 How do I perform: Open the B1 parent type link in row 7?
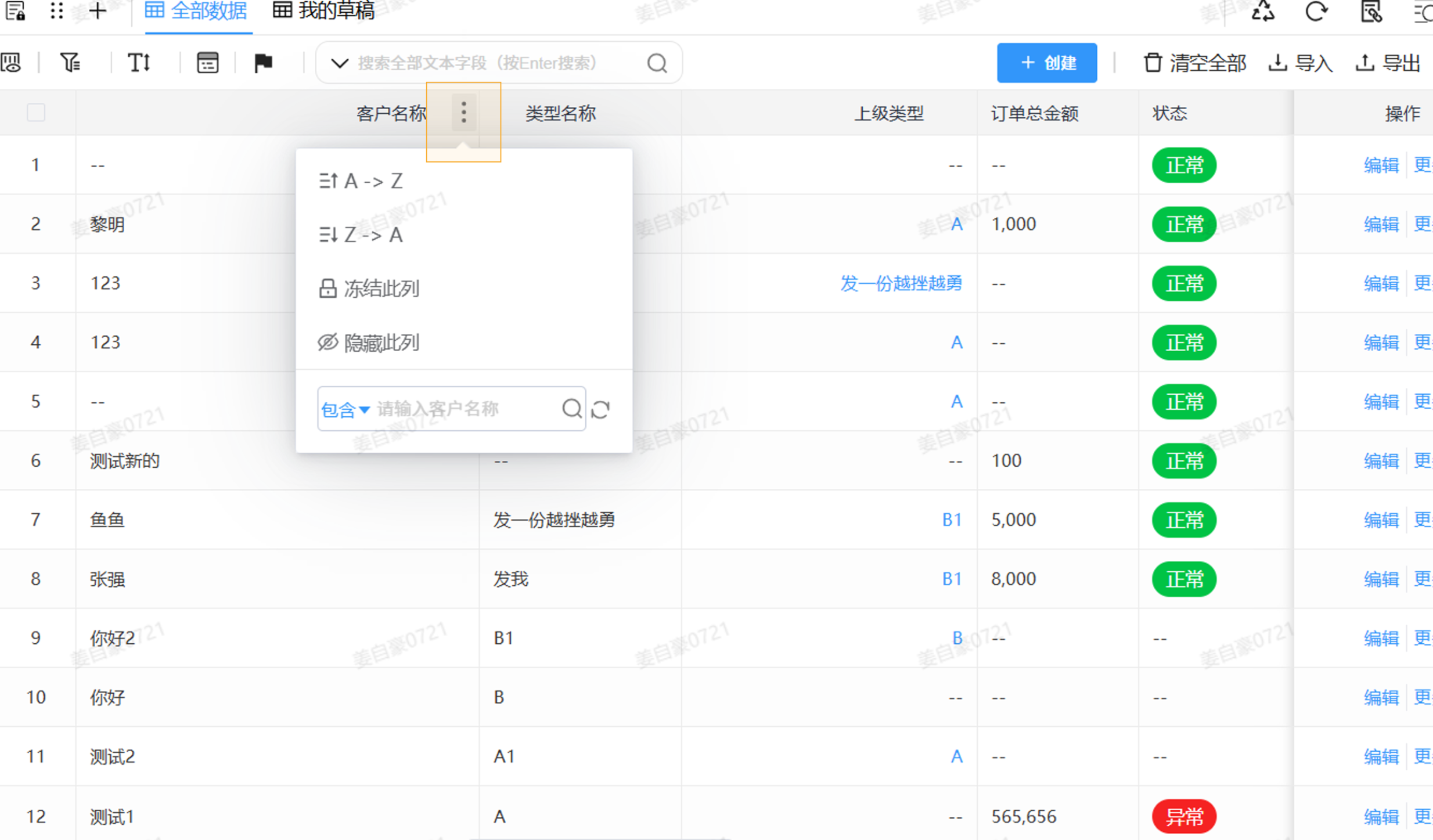tap(952, 520)
